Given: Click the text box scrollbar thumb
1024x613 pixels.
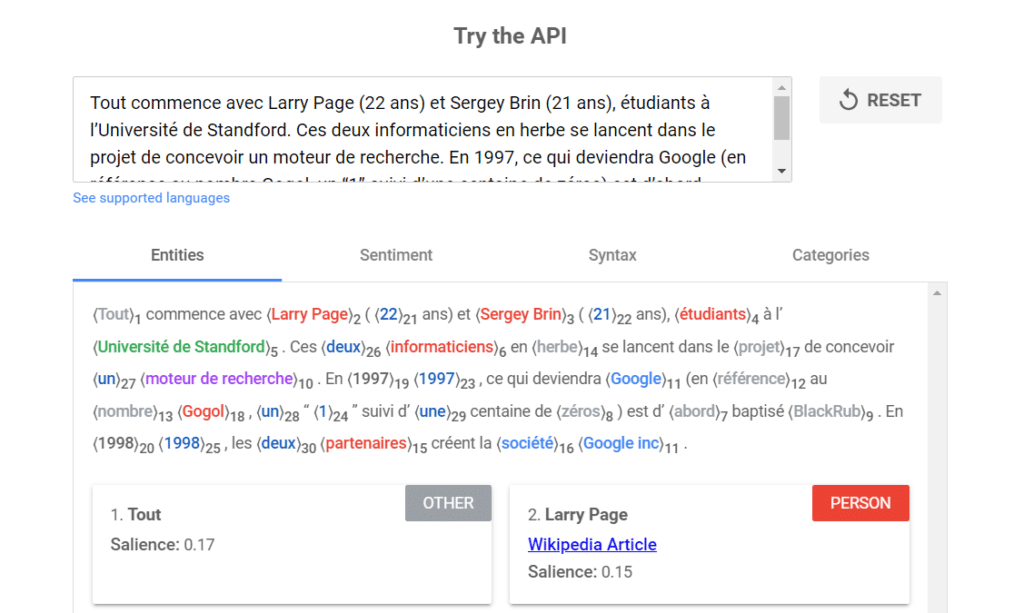Looking at the screenshot, I should 782,118.
